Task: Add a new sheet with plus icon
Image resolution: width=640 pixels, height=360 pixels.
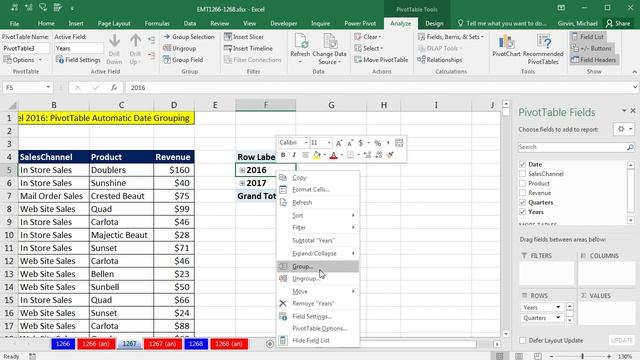Action: (269, 344)
